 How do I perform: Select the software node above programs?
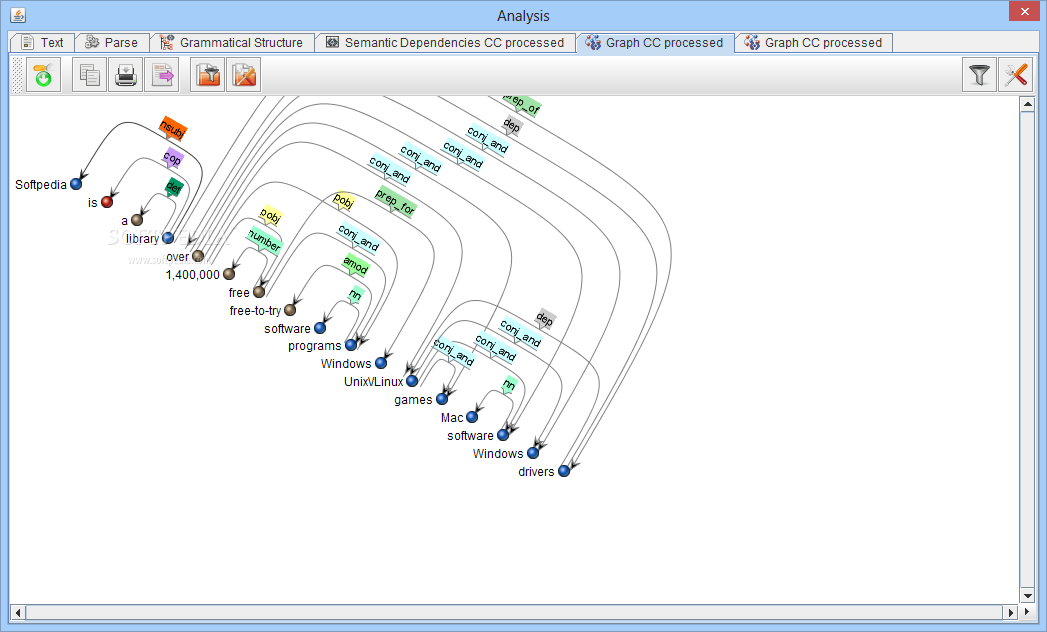click(320, 328)
